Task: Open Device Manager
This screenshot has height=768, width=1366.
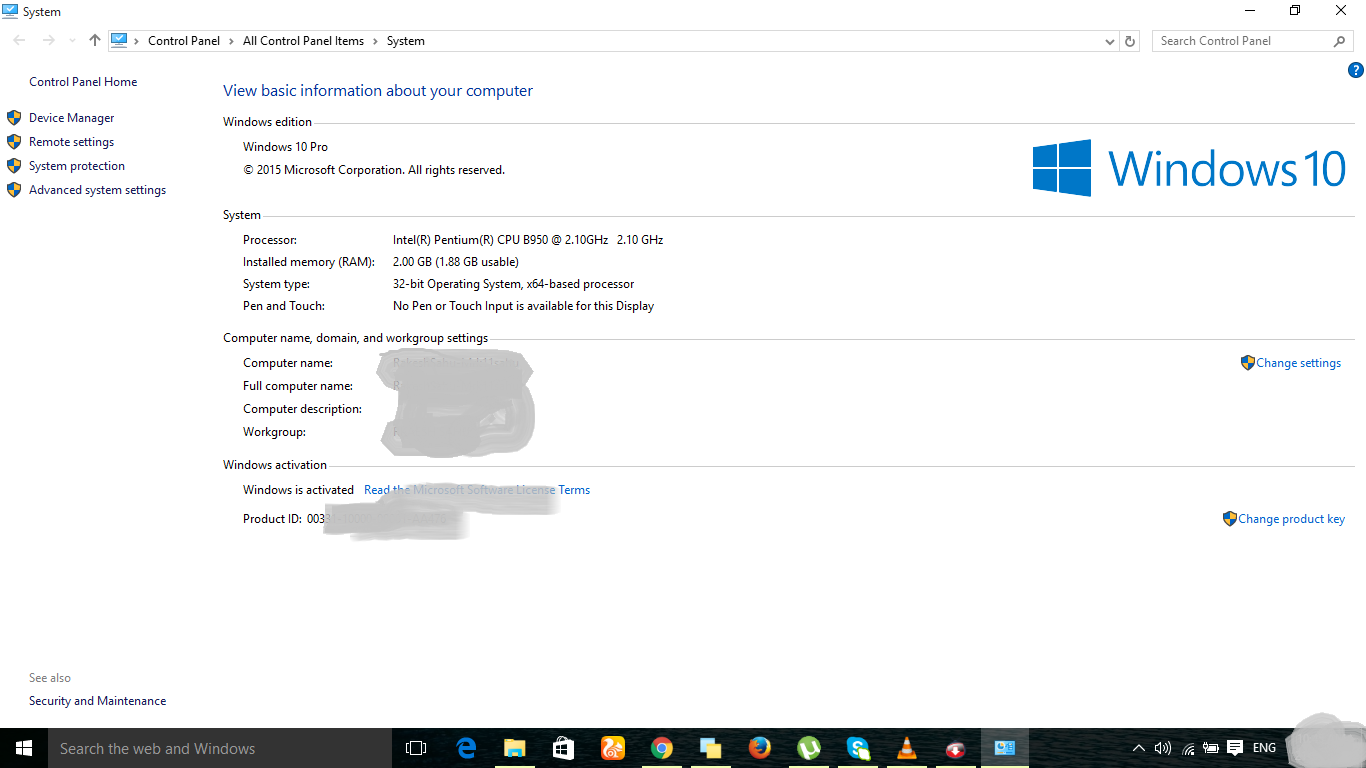Action: (x=73, y=117)
